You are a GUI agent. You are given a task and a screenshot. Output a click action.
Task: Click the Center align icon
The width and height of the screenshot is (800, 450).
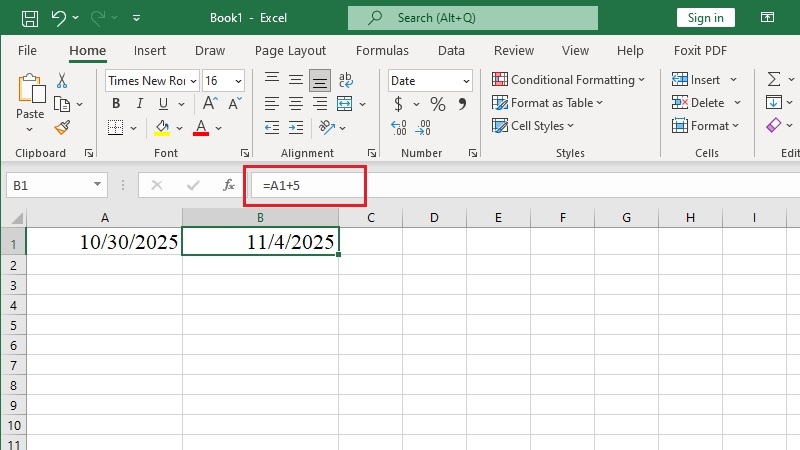(x=295, y=104)
